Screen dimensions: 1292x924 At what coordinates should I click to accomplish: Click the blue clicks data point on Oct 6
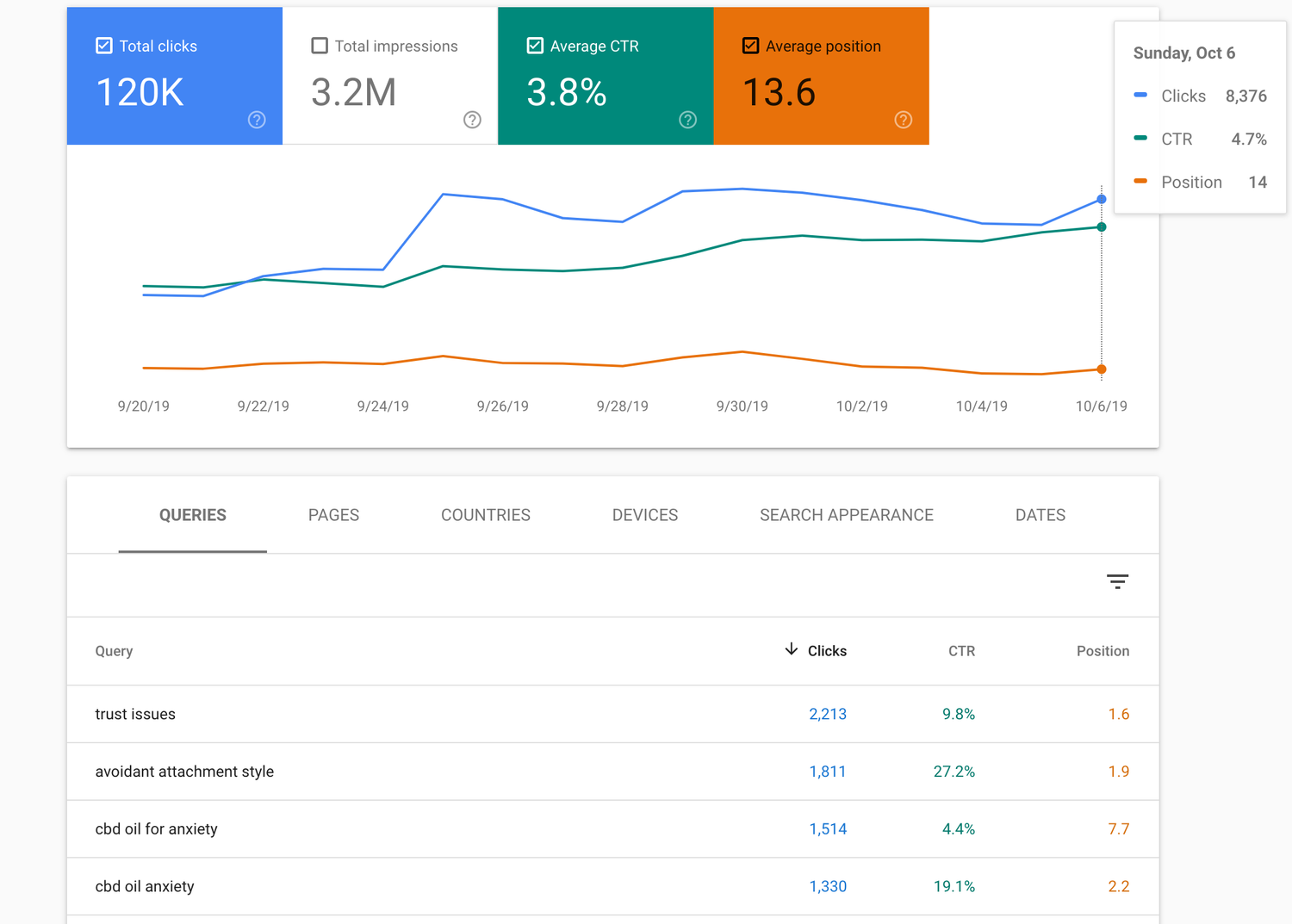1101,199
